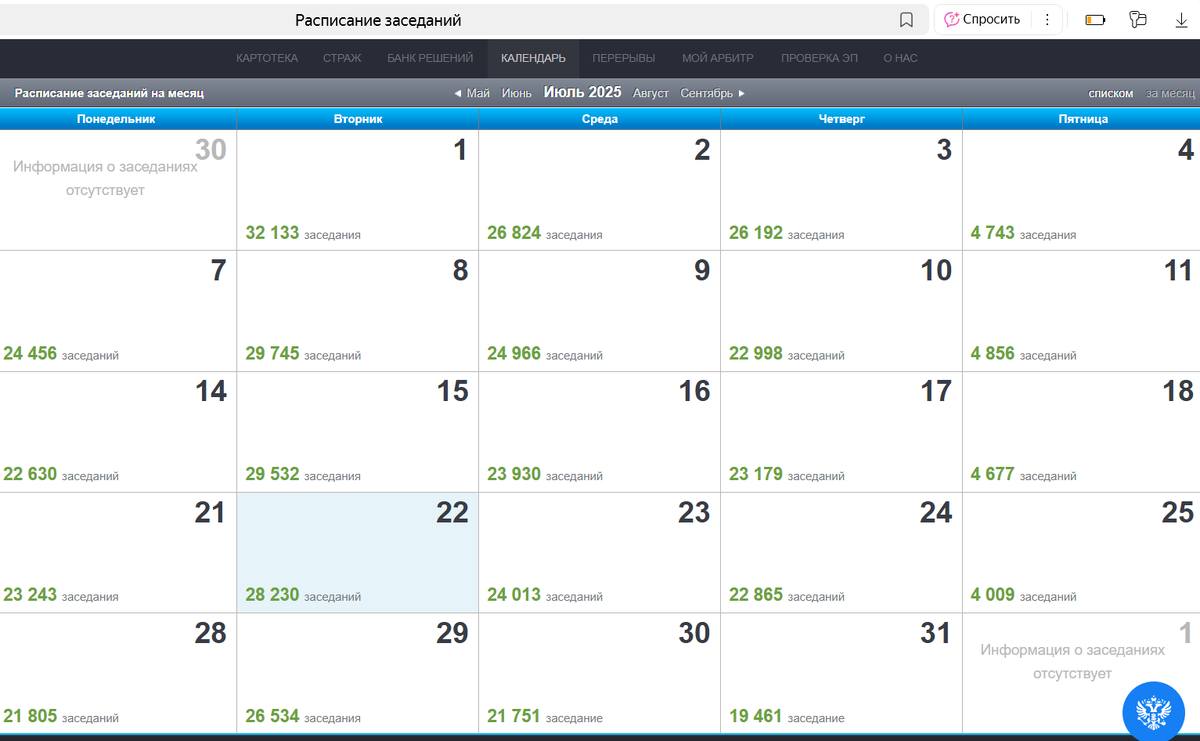The image size is (1200, 741).
Task: Open the Картотека menu item
Action: [267, 58]
